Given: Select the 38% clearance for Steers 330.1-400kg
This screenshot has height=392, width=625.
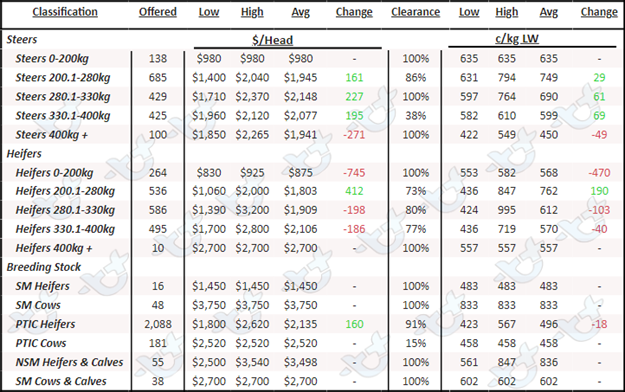Looking at the screenshot, I should point(415,116).
